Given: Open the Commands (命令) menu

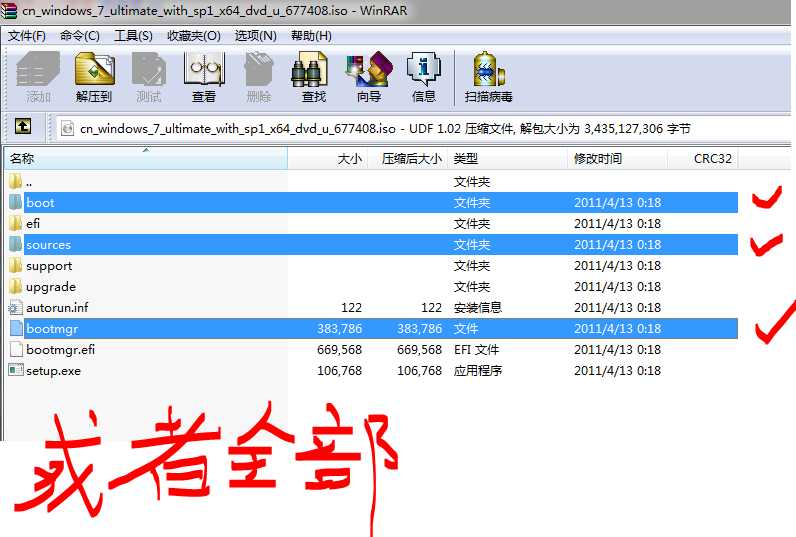Looking at the screenshot, I should click(x=80, y=36).
